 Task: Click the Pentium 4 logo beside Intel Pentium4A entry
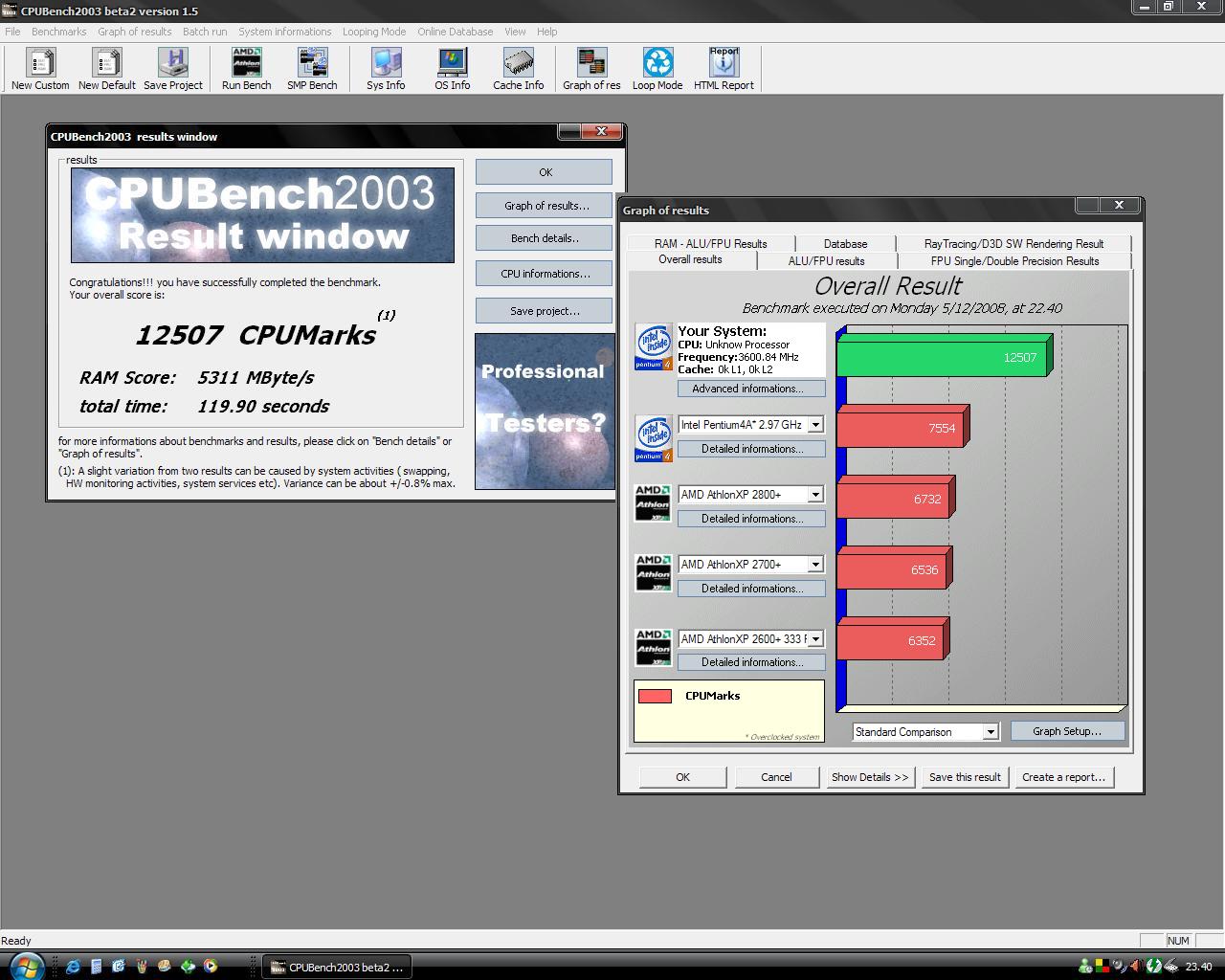(x=654, y=438)
